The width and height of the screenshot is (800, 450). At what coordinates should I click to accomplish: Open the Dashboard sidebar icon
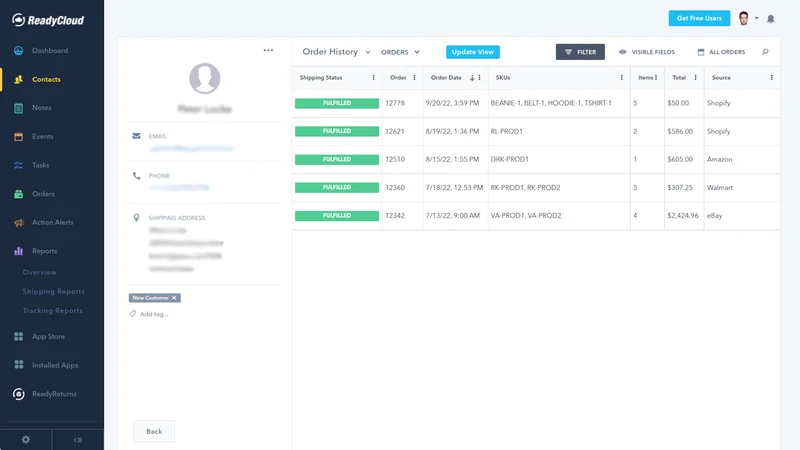click(18, 51)
